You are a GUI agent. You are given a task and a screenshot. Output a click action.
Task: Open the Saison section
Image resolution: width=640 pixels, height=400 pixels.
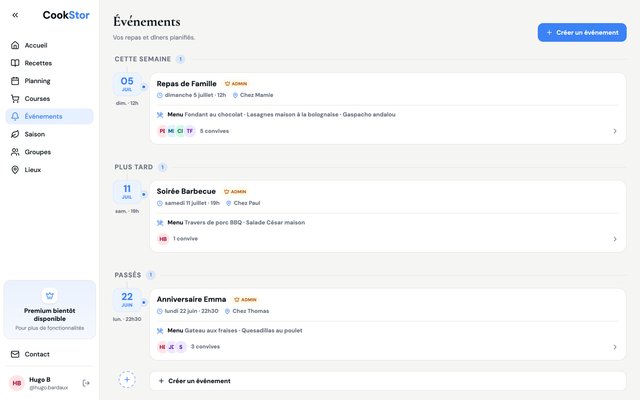tap(49, 134)
